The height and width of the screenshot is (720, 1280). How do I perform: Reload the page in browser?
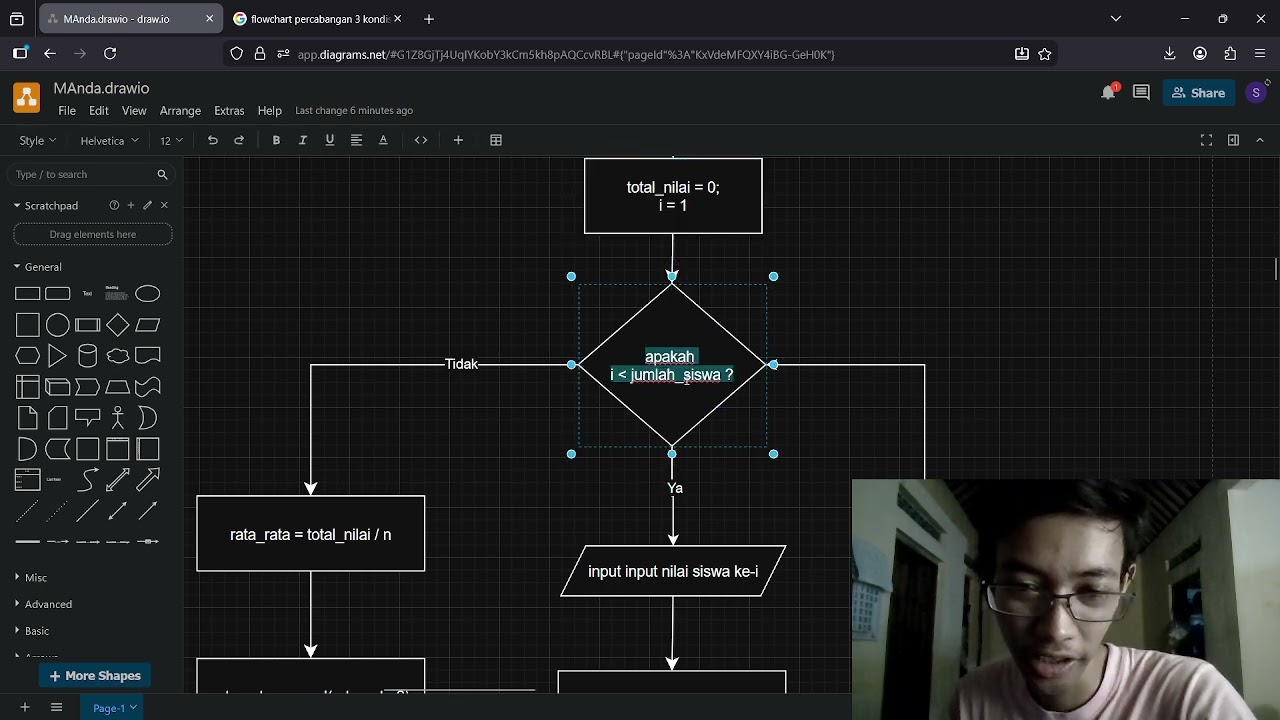click(x=110, y=54)
